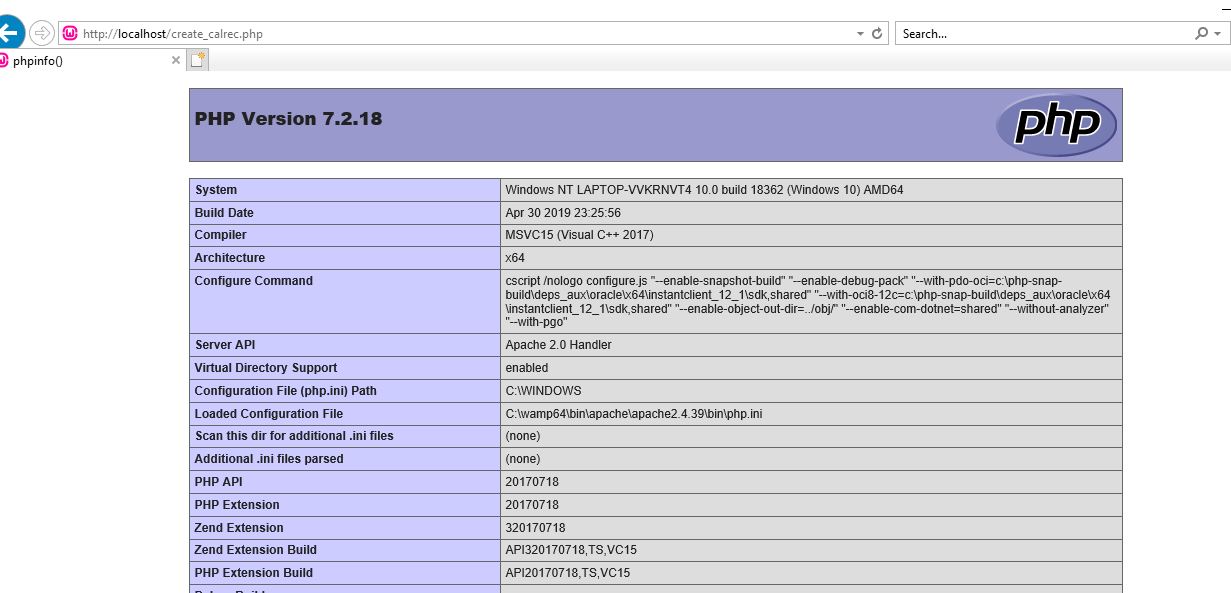Click the search magnifying glass icon
This screenshot has width=1231, height=593.
tap(1201, 34)
